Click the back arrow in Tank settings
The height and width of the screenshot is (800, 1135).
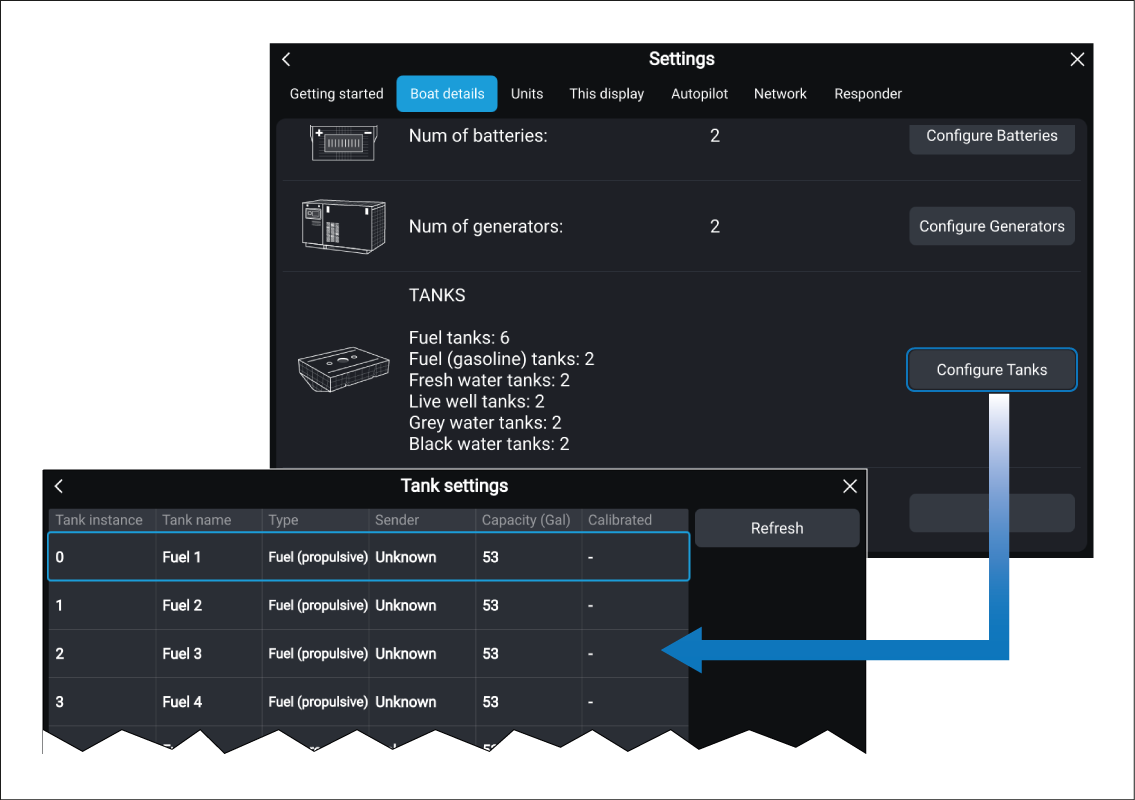(59, 486)
